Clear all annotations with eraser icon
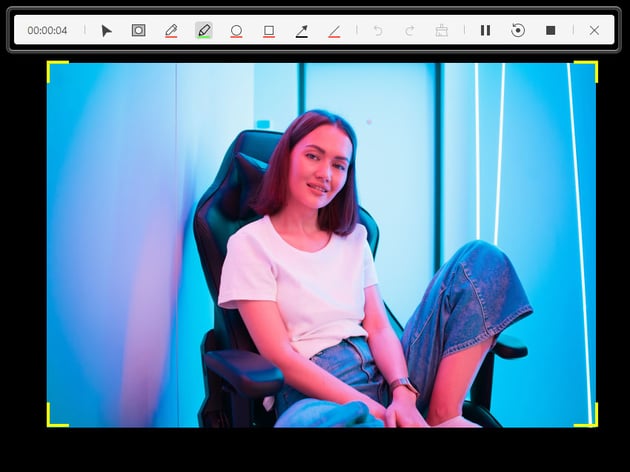The height and width of the screenshot is (472, 630). (442, 31)
